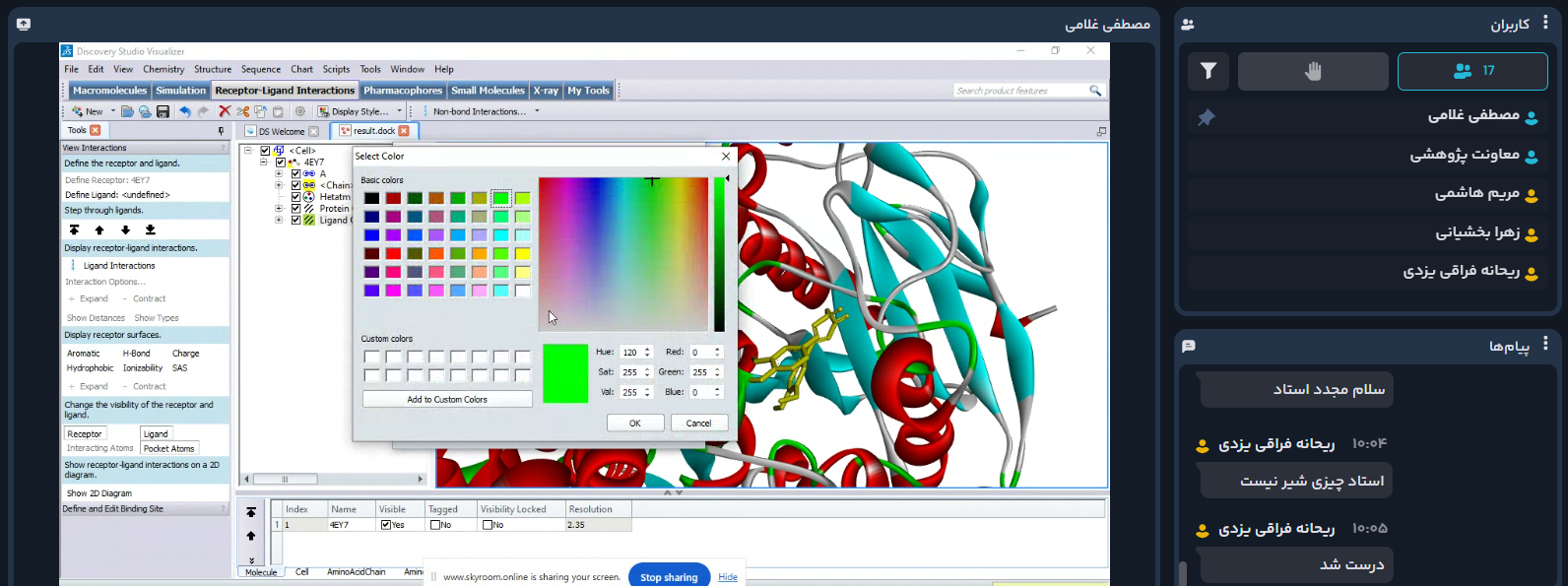1568x587 pixels.
Task: Click the red X Delete icon
Action: coord(225,112)
